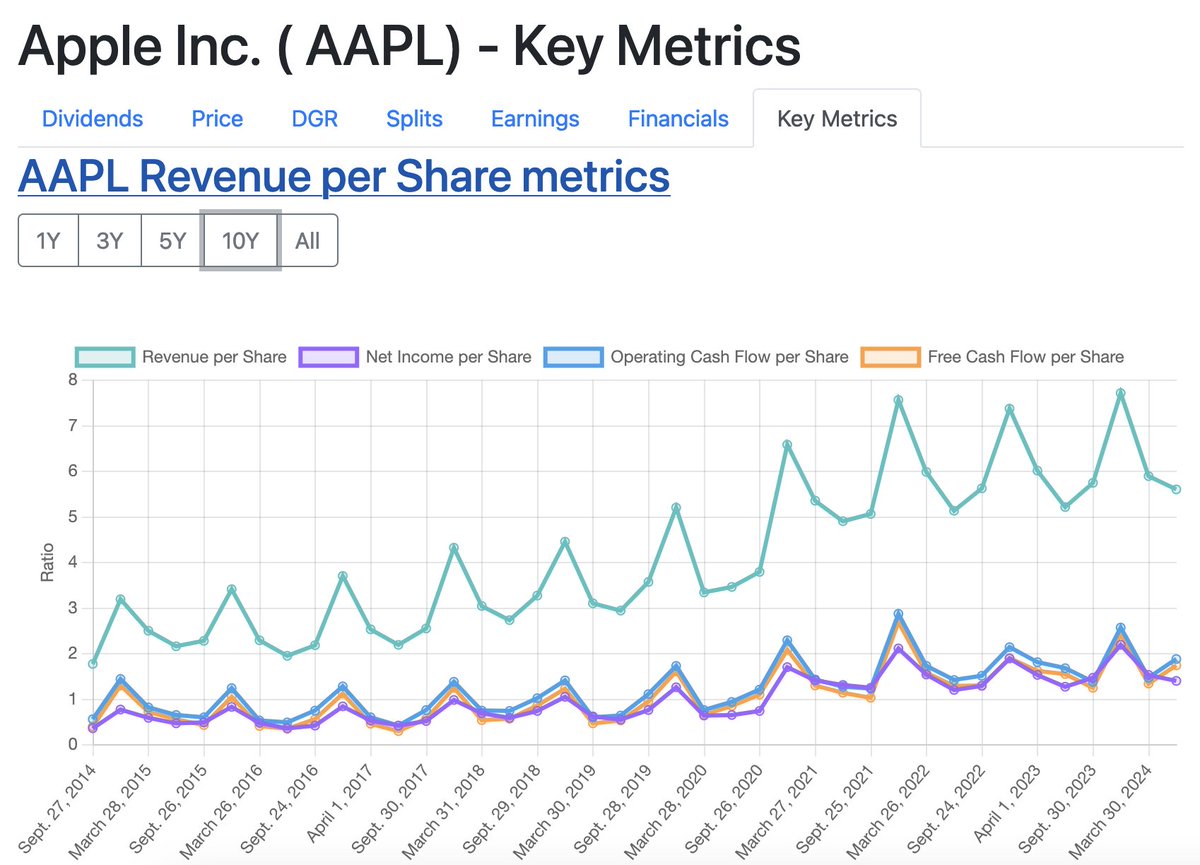The width and height of the screenshot is (1200, 865).
Task: Click the Revenue per Share legend label
Action: (x=214, y=357)
